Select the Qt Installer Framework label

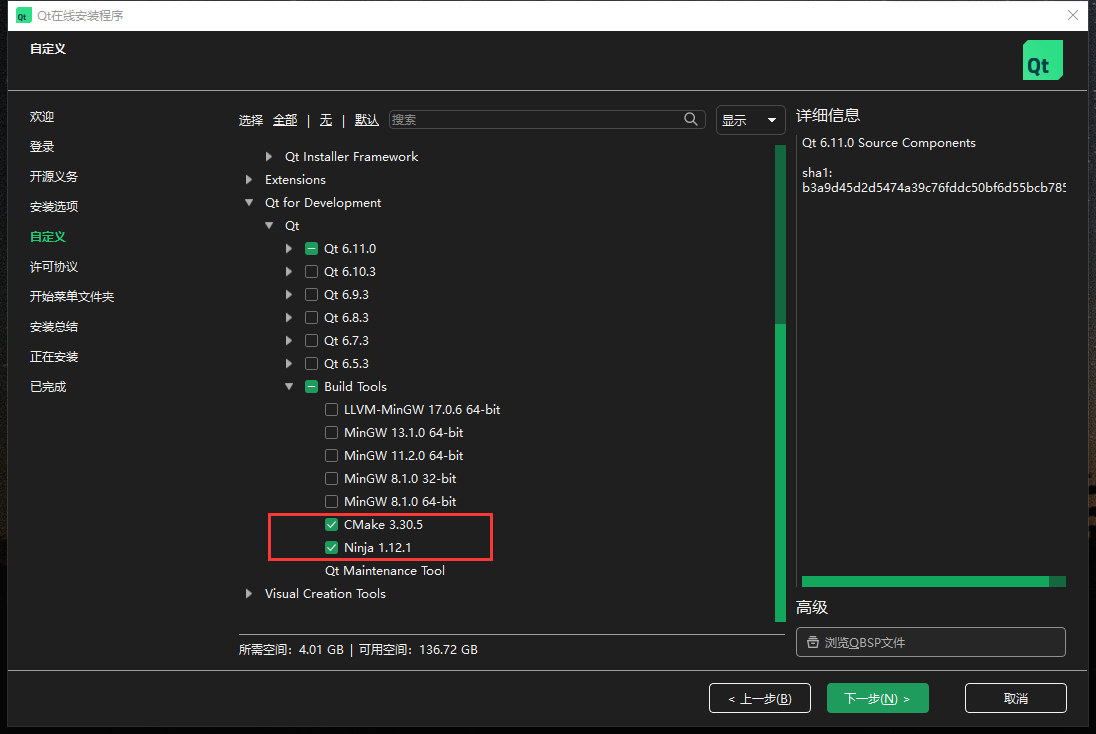tap(352, 157)
